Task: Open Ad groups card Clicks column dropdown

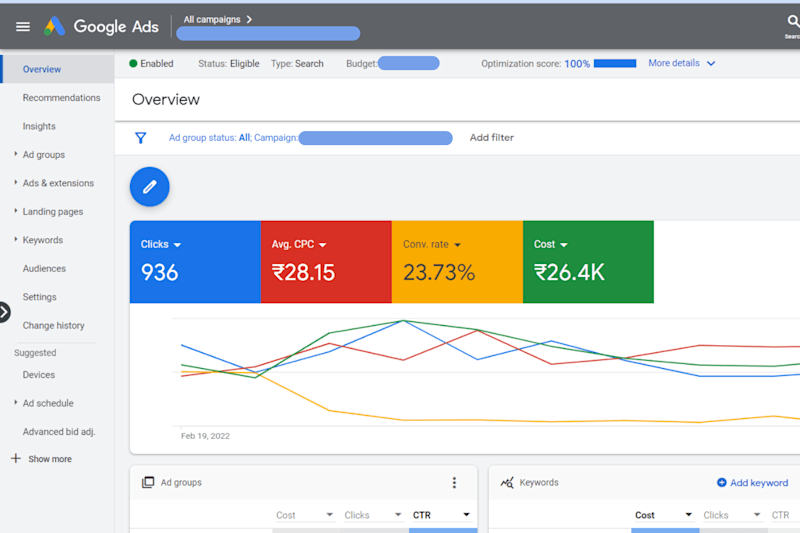Action: point(397,515)
